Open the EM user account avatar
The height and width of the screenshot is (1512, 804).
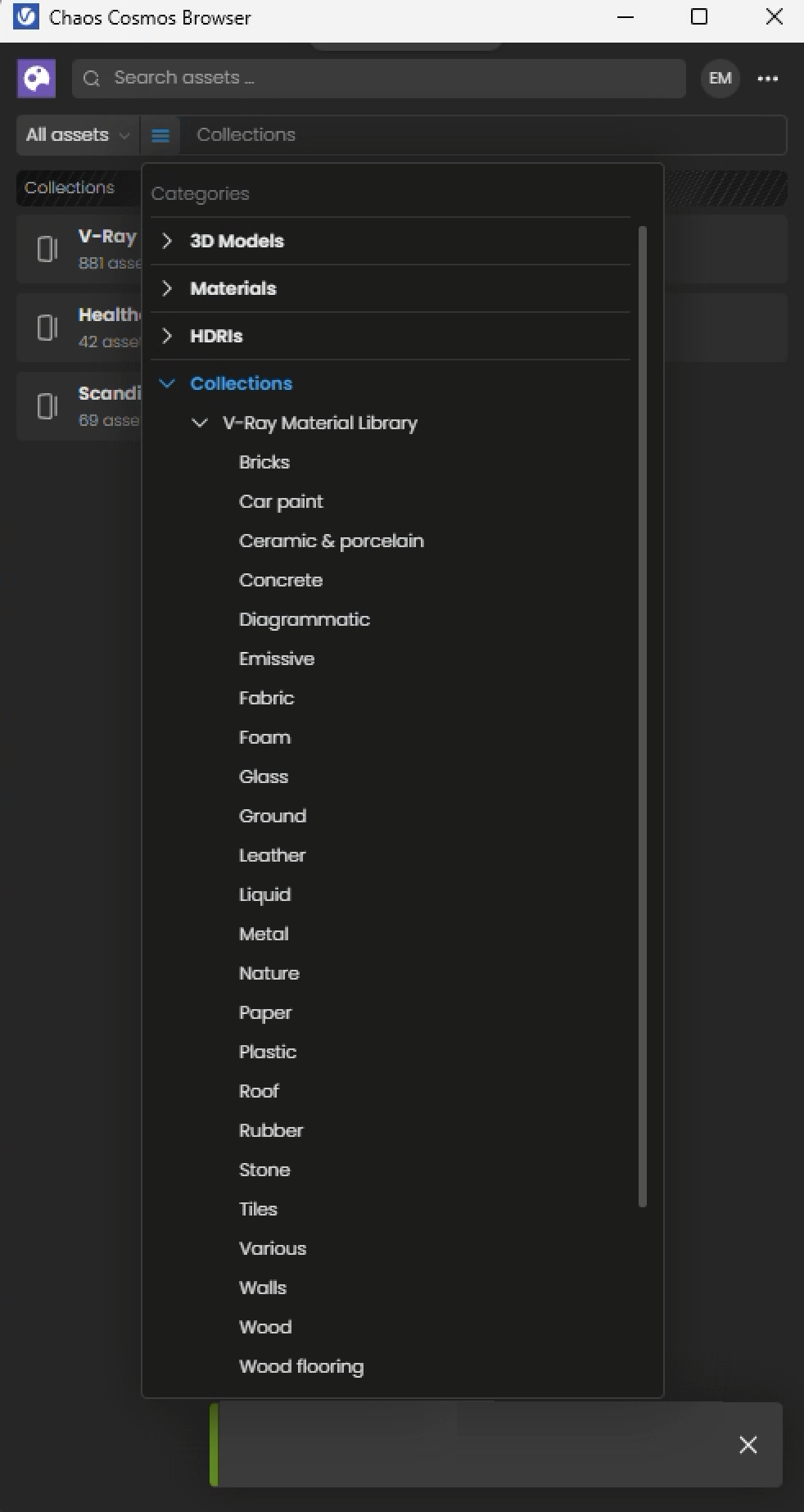pyautogui.click(x=720, y=79)
